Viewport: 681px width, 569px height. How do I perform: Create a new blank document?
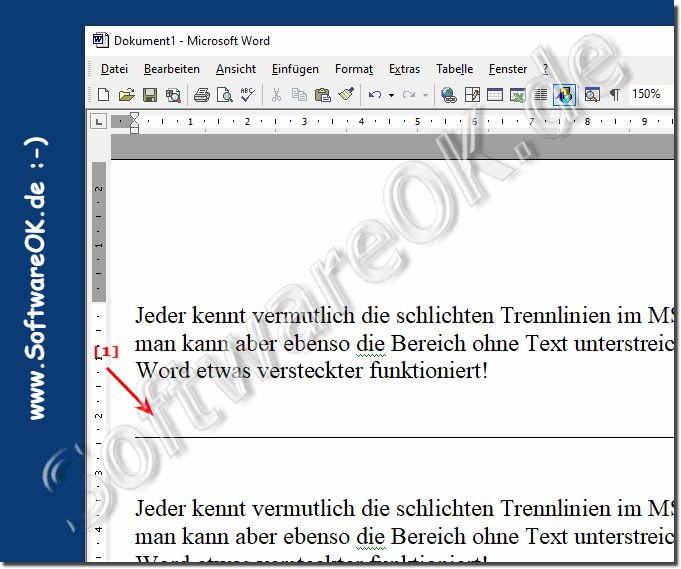coord(103,94)
